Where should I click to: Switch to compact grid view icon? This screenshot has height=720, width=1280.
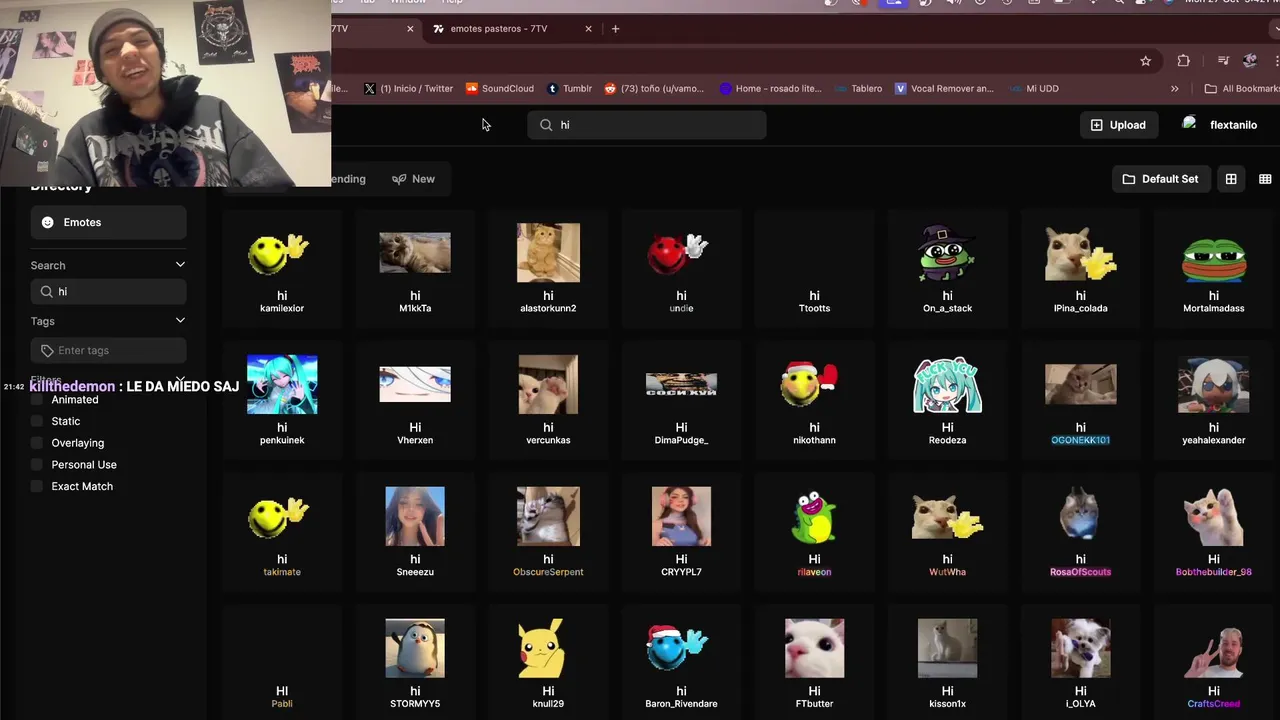(1265, 179)
